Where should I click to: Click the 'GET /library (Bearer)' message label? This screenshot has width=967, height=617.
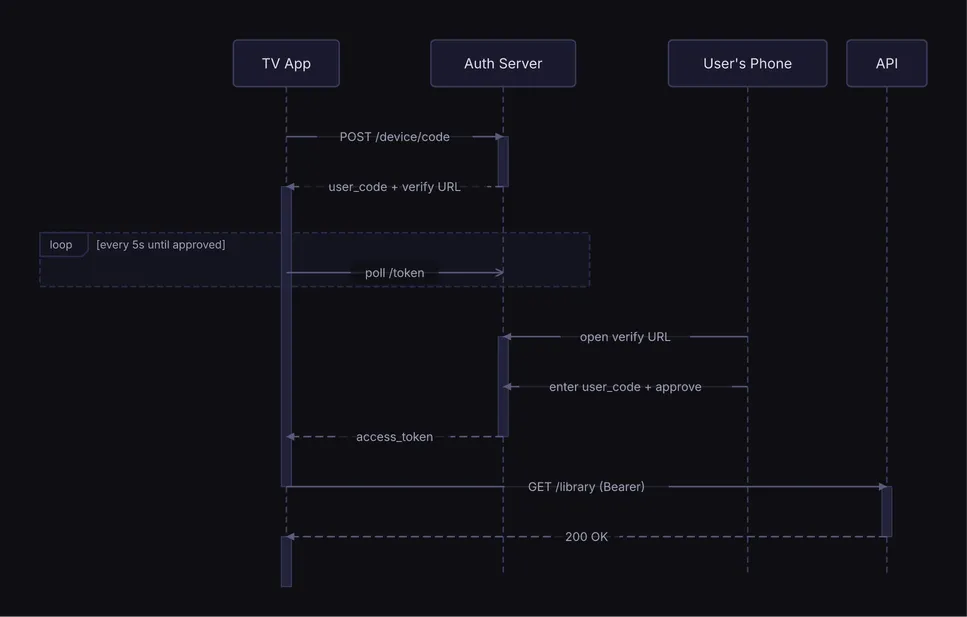586,487
